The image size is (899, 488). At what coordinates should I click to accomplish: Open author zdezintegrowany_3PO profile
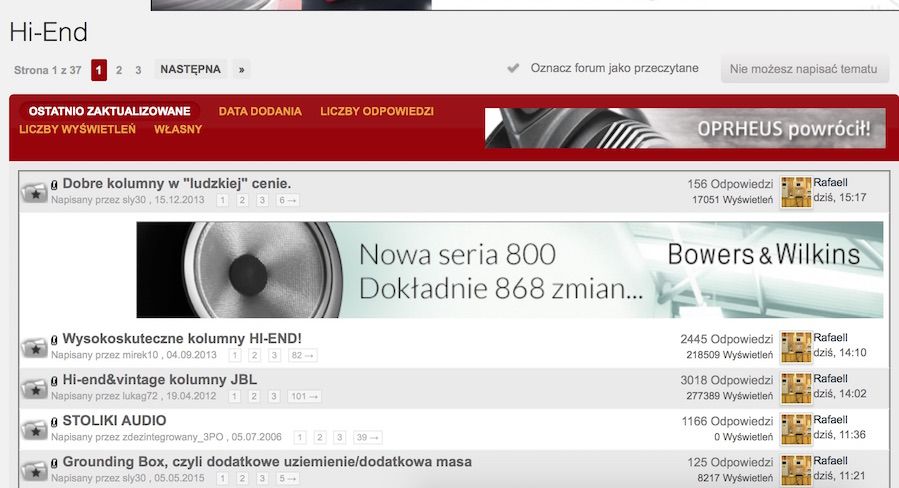[x=173, y=438]
